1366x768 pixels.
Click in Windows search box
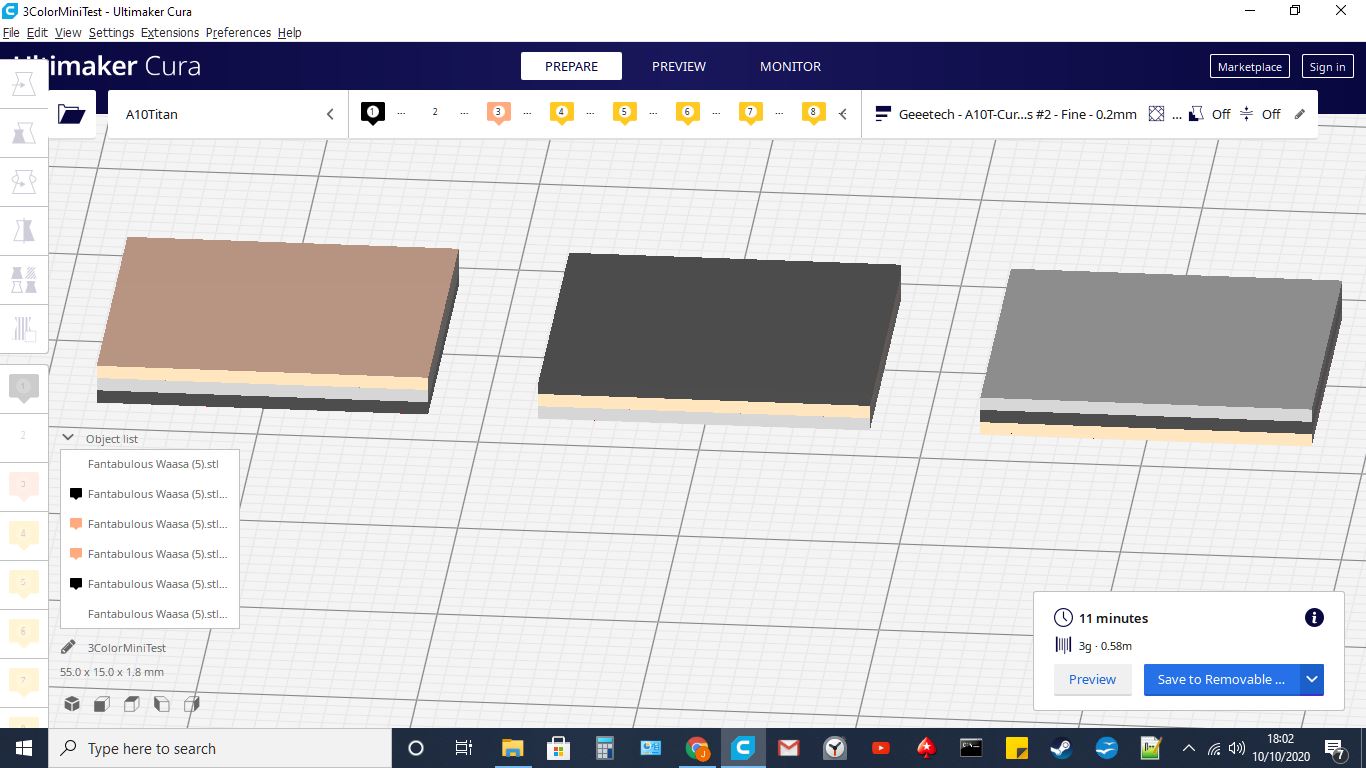(218, 748)
